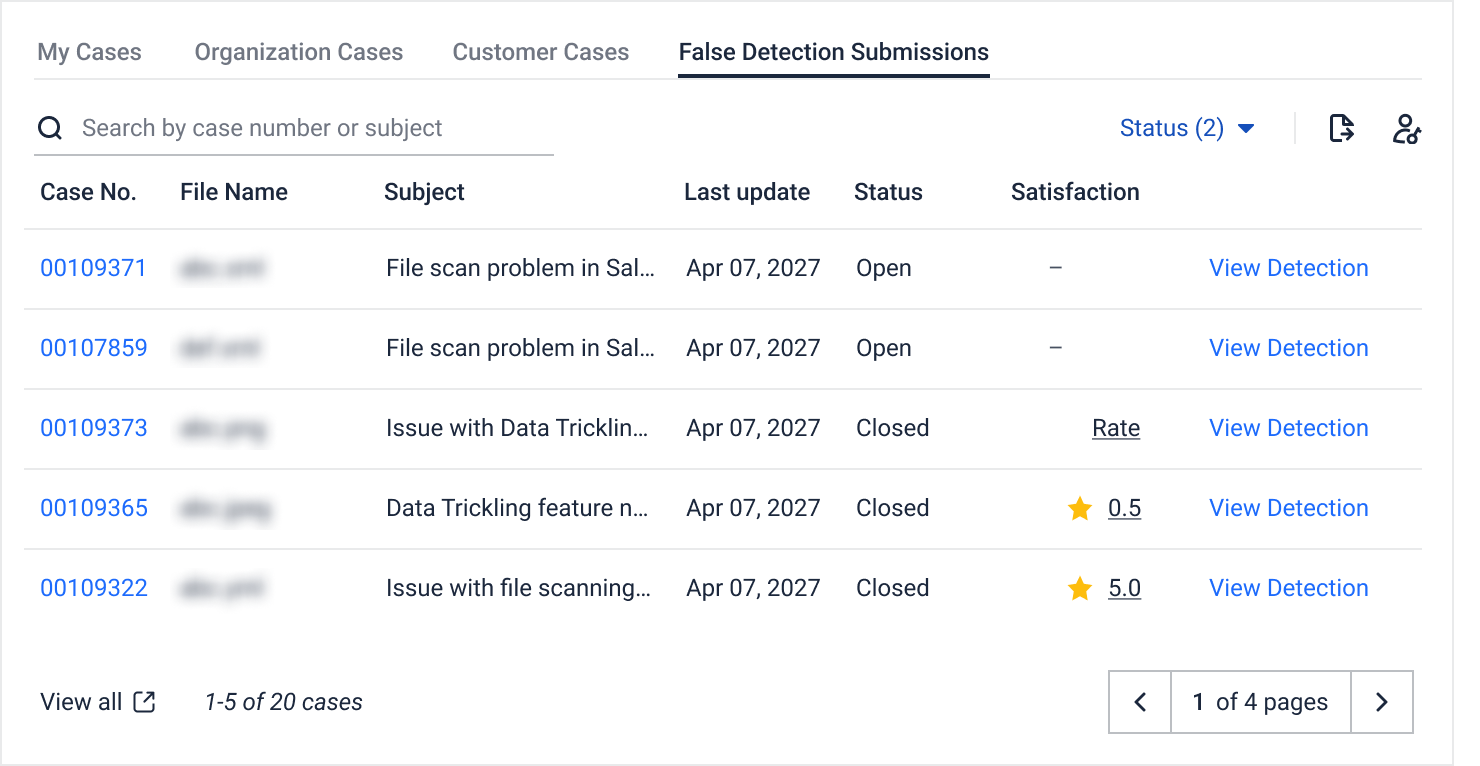Click the search magnifier icon
The height and width of the screenshot is (766, 1480).
pos(50,128)
